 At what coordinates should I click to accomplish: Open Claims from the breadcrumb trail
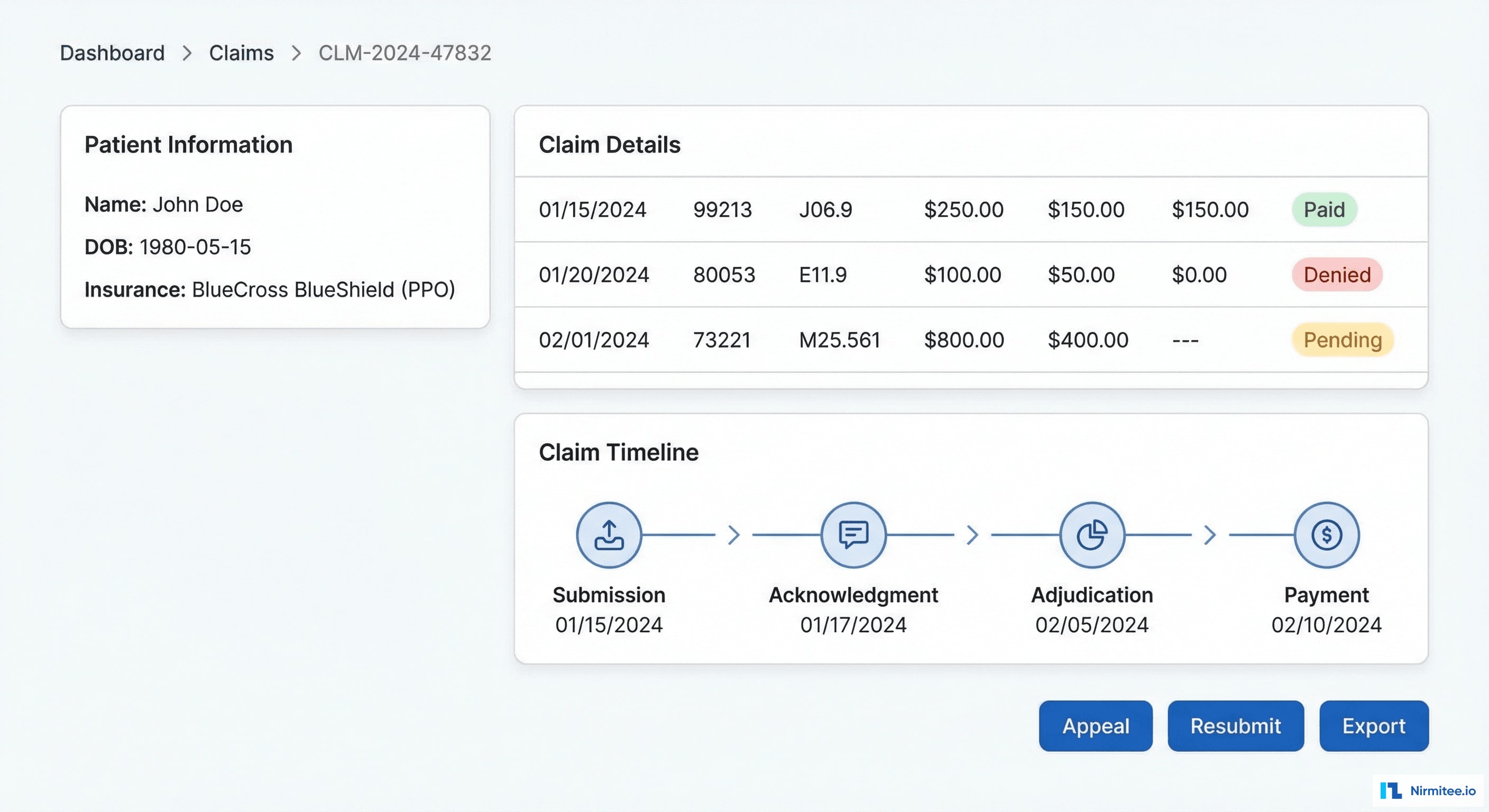241,52
